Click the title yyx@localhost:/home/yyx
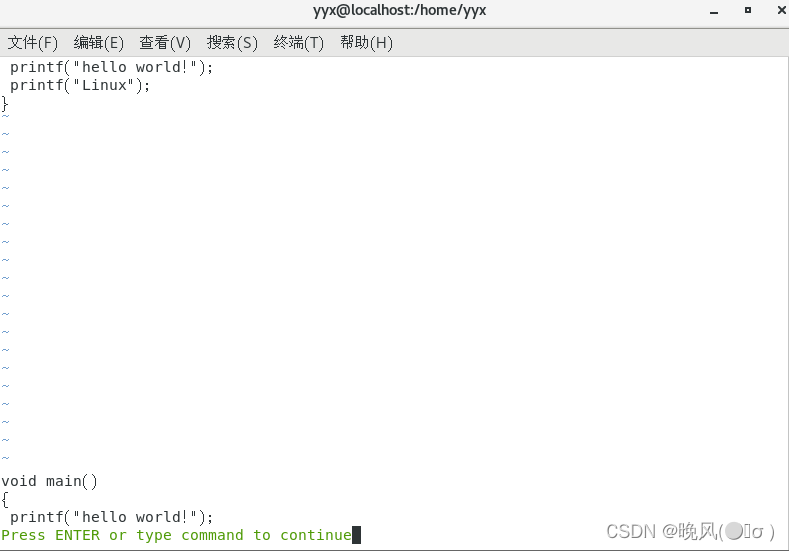This screenshot has width=789, height=551. (400, 11)
